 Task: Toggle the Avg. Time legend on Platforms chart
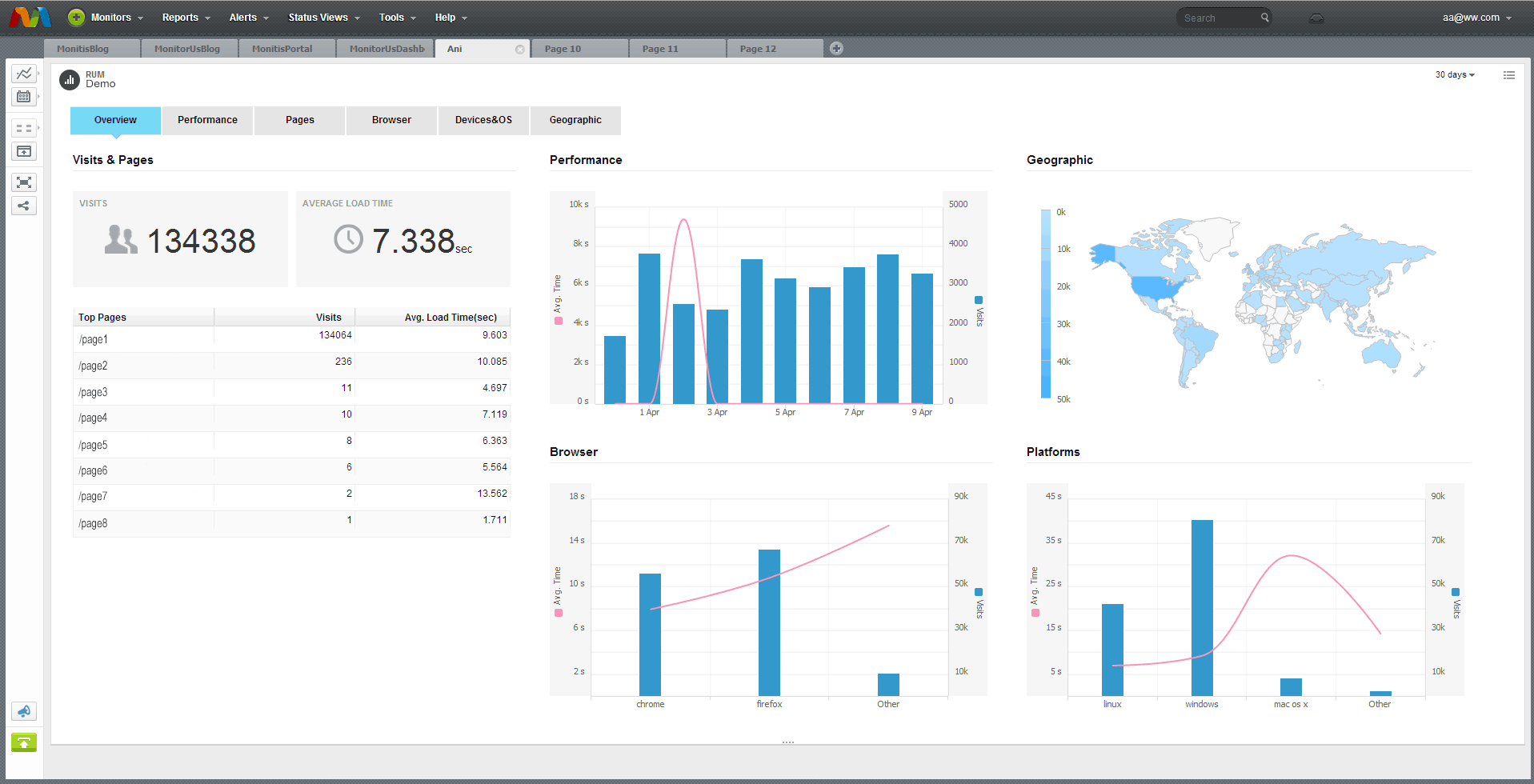1035,612
